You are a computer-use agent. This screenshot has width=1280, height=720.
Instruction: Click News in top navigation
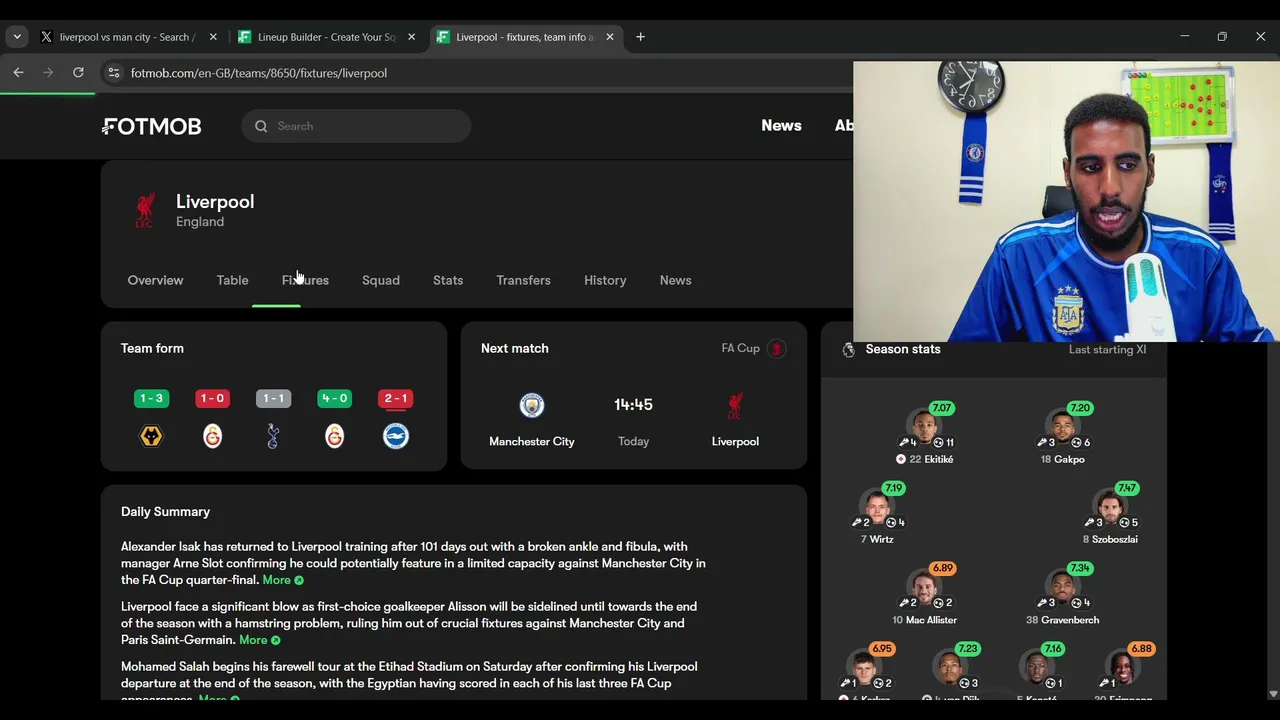[781, 126]
